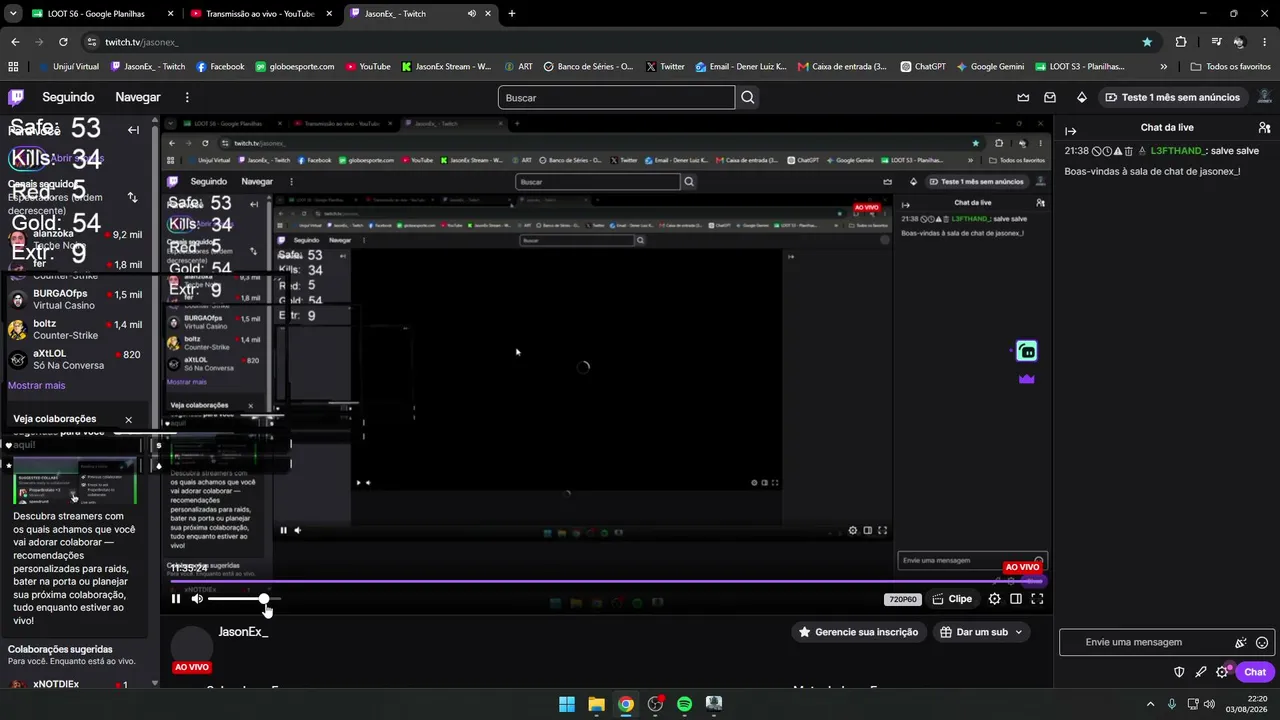The height and width of the screenshot is (720, 1280).
Task: Open the Twitch more options menu
Action: (x=187, y=97)
